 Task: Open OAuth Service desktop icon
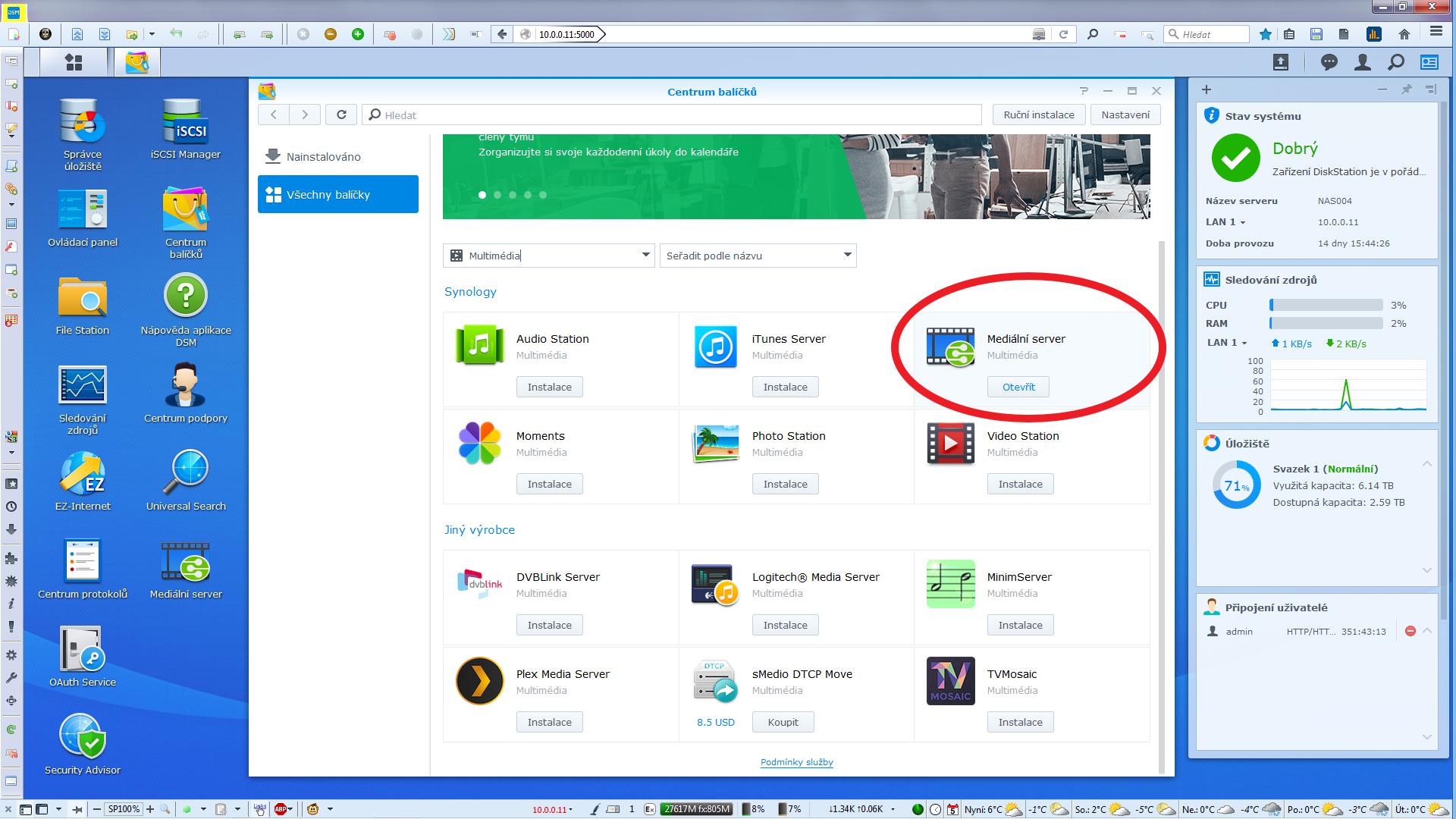83,657
